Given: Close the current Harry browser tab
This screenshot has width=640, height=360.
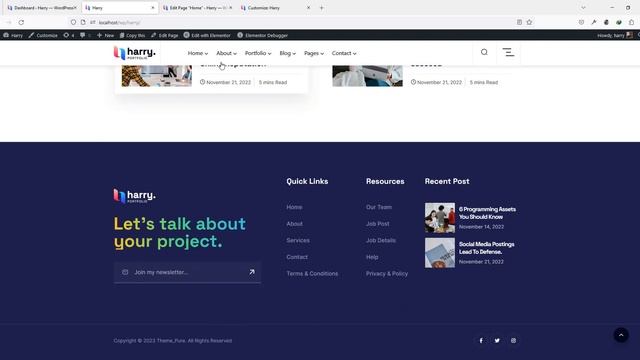Looking at the screenshot, I should point(153,8).
